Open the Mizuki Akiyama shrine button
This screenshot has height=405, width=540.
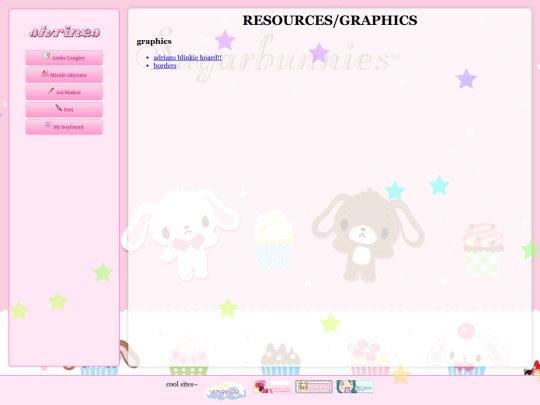point(64,75)
